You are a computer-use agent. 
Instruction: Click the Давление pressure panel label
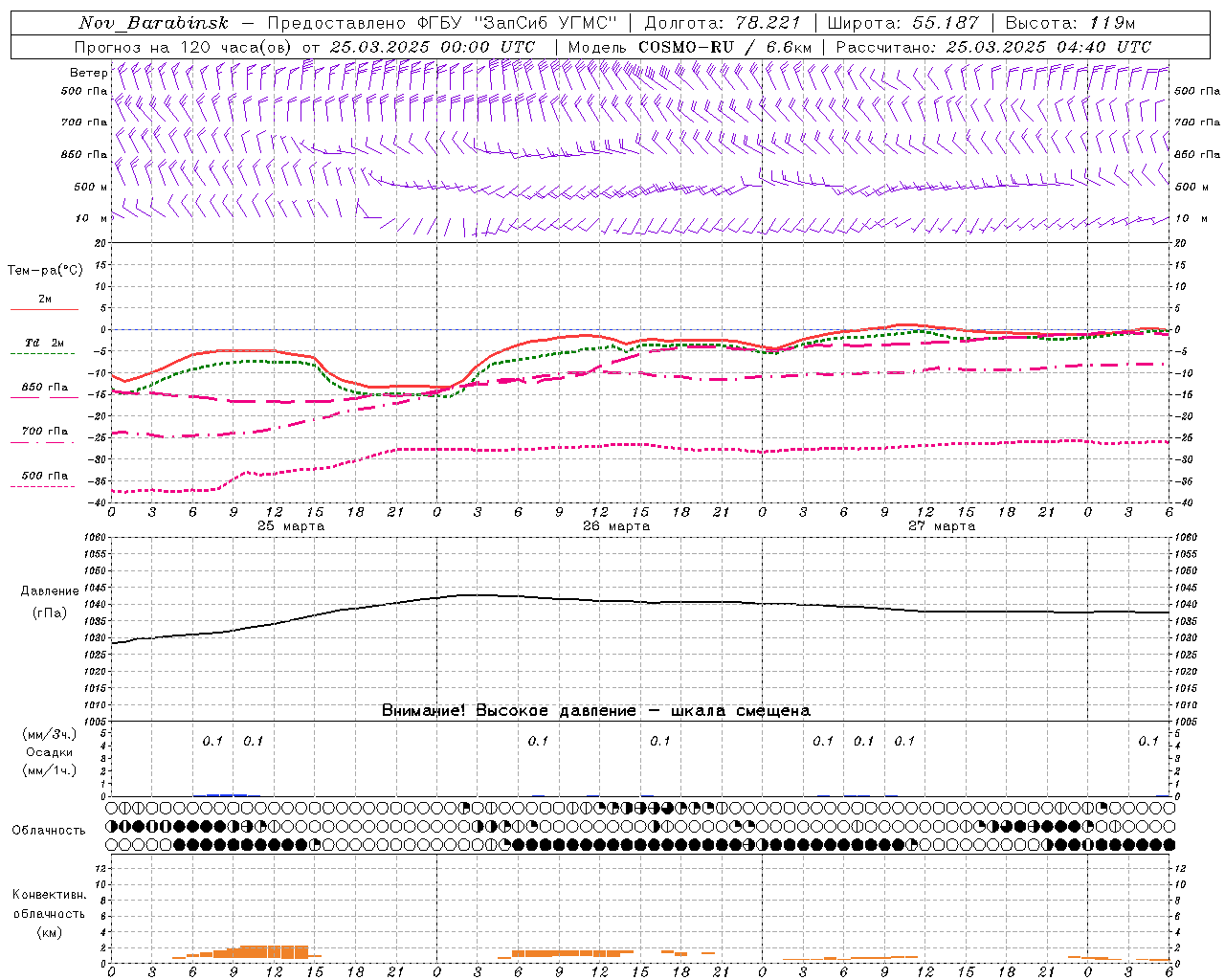[50, 591]
